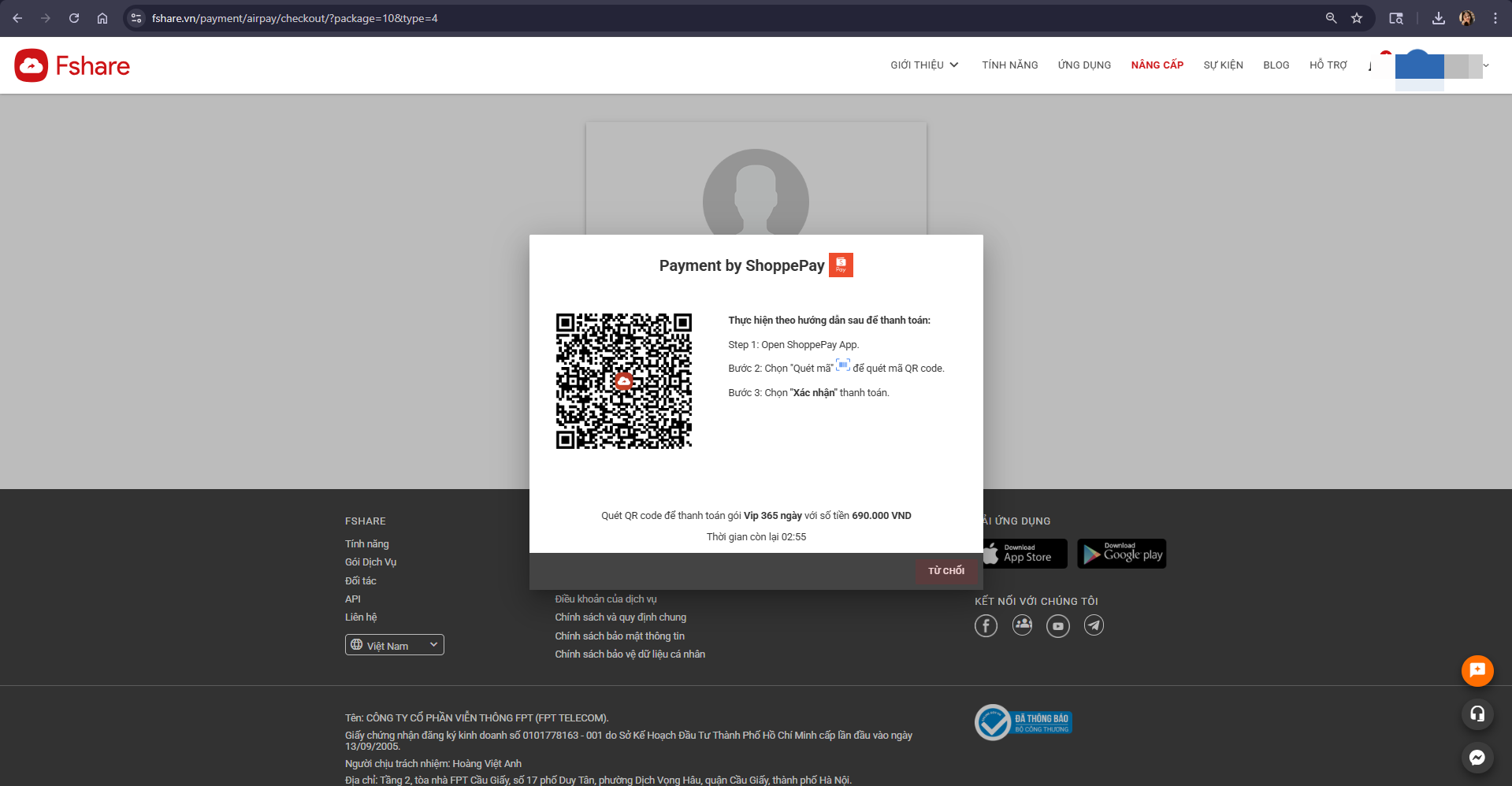Open the browser profile avatar
The height and width of the screenshot is (786, 1512).
(1467, 18)
